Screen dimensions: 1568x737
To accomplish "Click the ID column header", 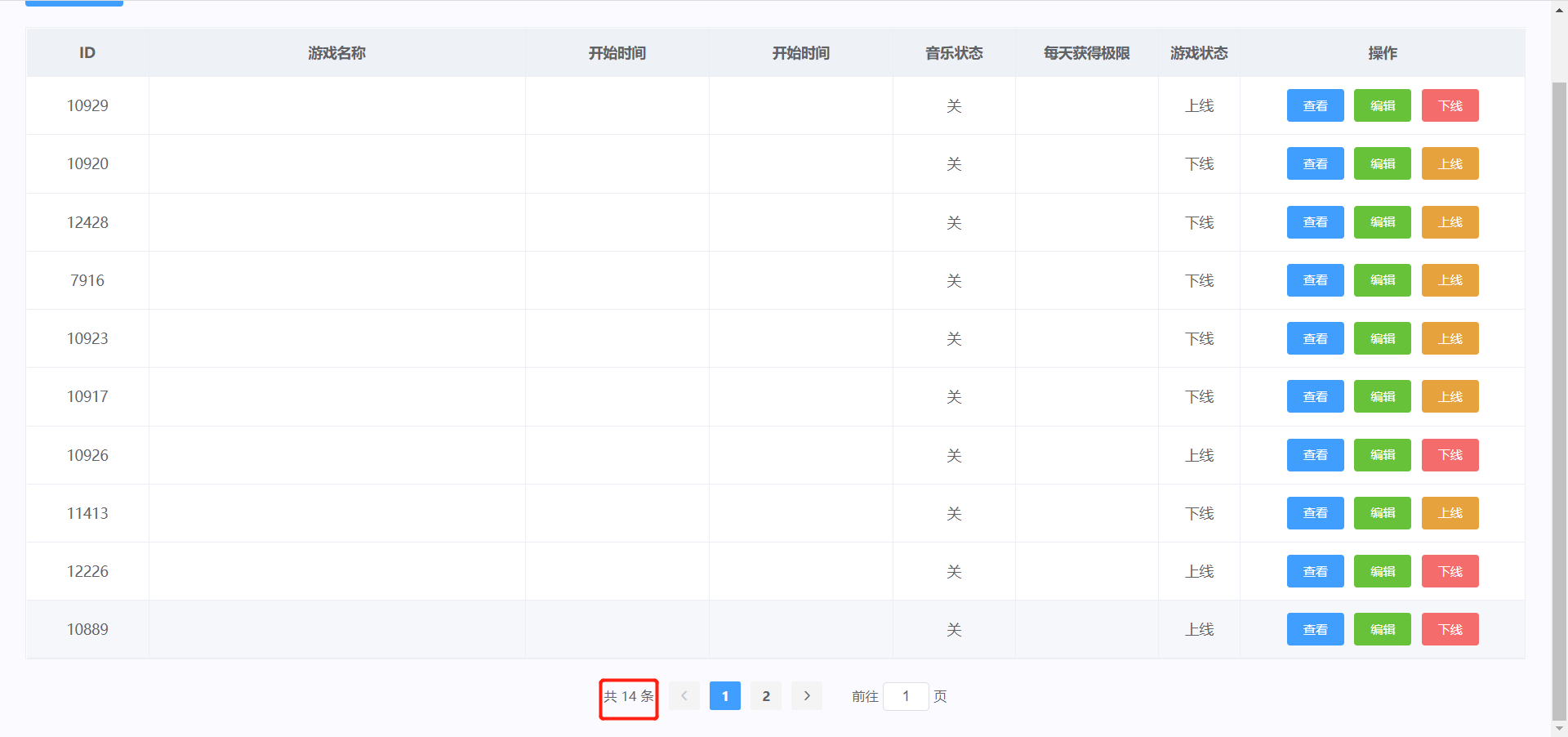I will pyautogui.click(x=87, y=52).
